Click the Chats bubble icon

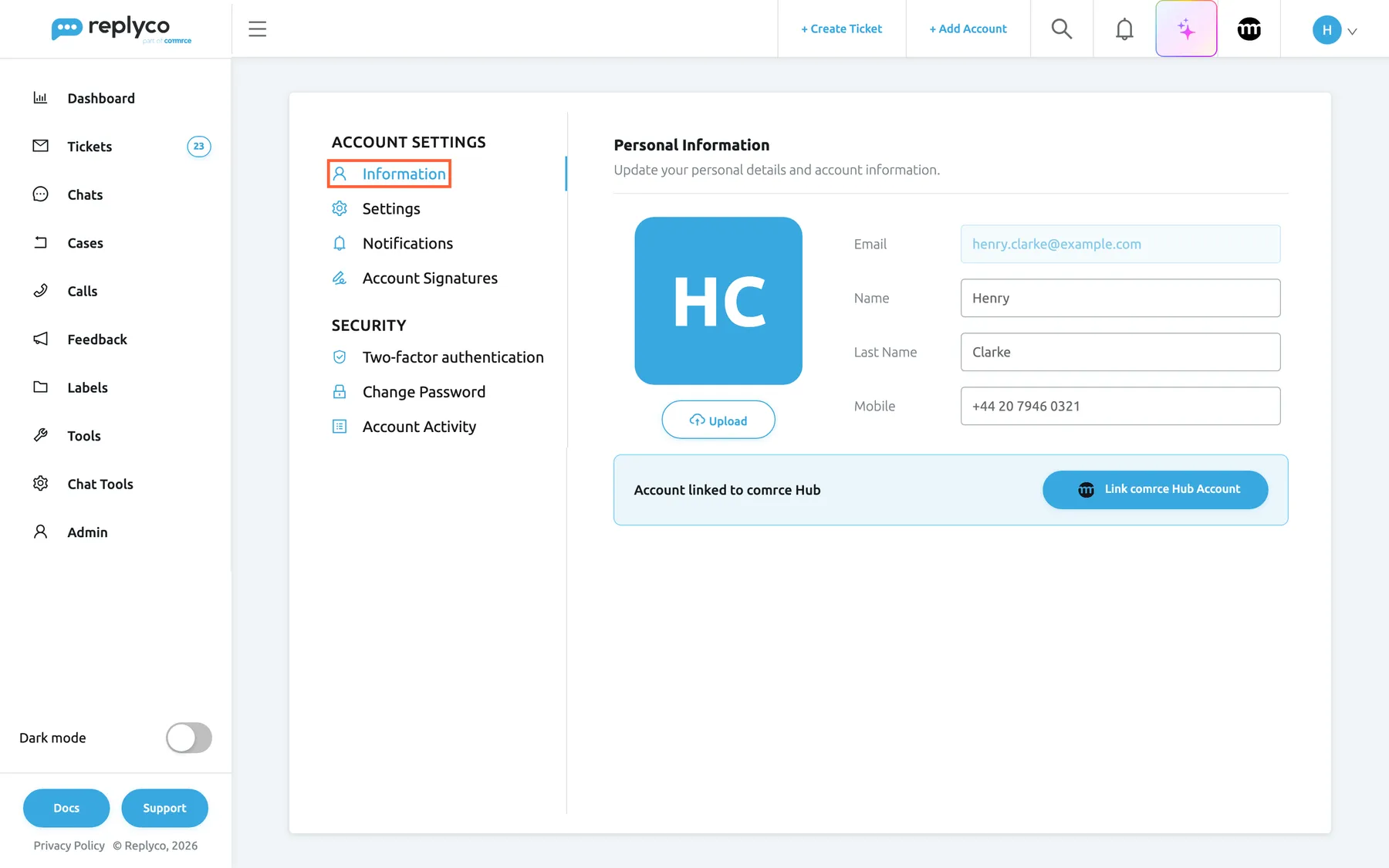[x=40, y=194]
